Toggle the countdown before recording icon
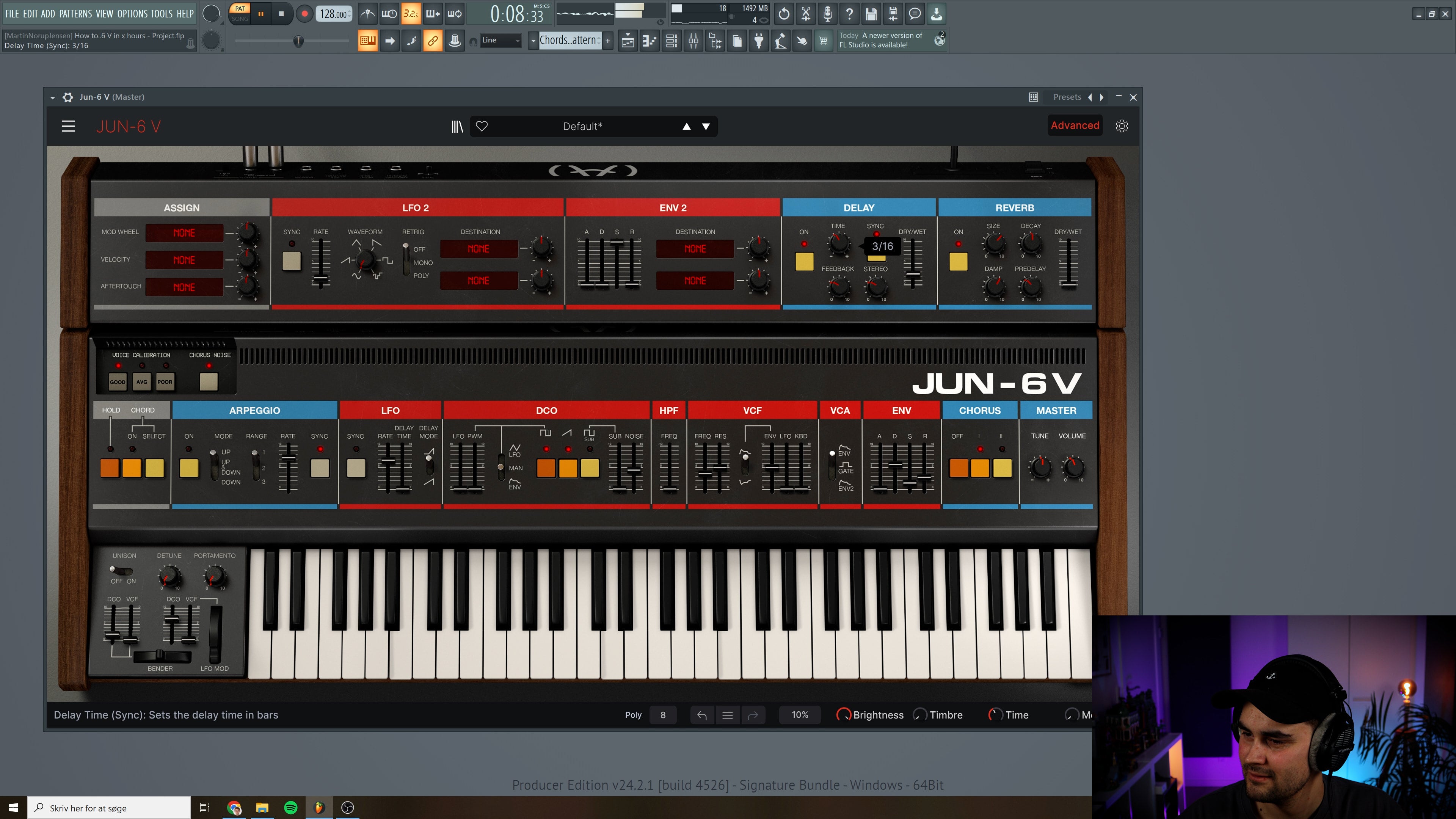This screenshot has width=1456, height=819. click(411, 14)
